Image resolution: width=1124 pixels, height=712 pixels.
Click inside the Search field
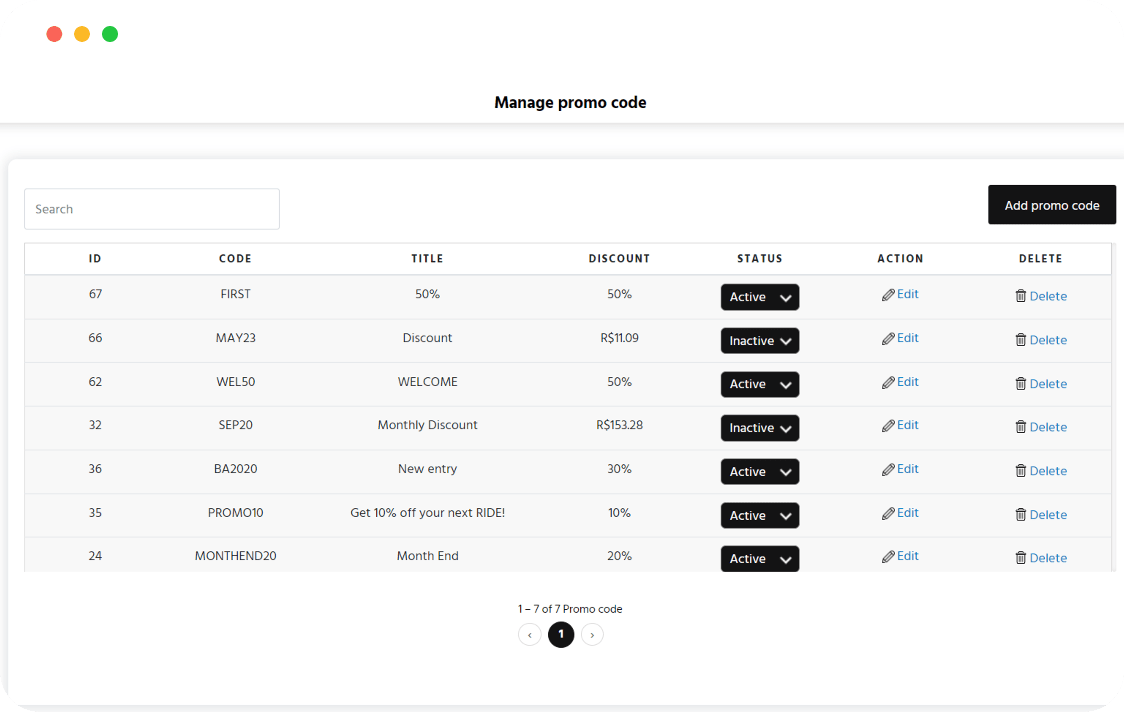pyautogui.click(x=151, y=208)
